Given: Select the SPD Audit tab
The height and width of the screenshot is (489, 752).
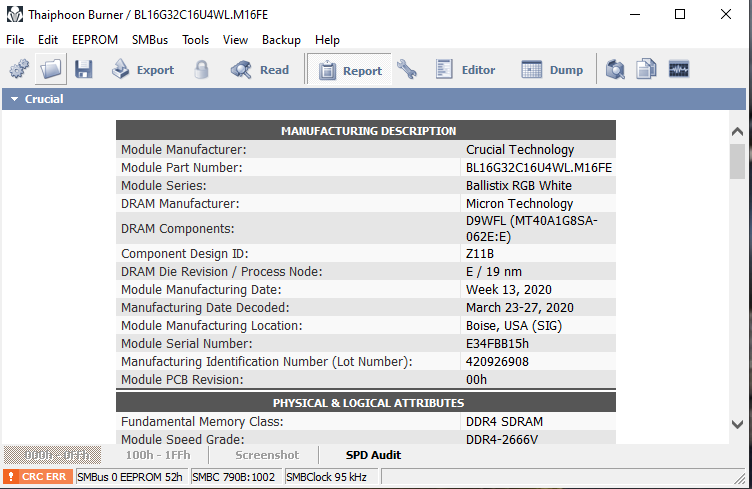Looking at the screenshot, I should pos(373,455).
